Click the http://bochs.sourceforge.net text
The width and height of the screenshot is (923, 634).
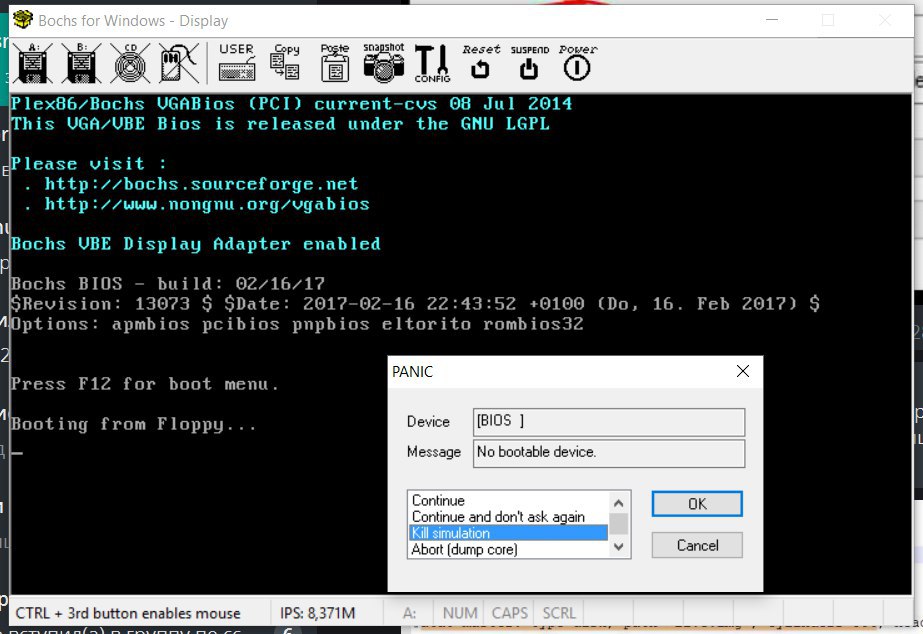point(201,184)
